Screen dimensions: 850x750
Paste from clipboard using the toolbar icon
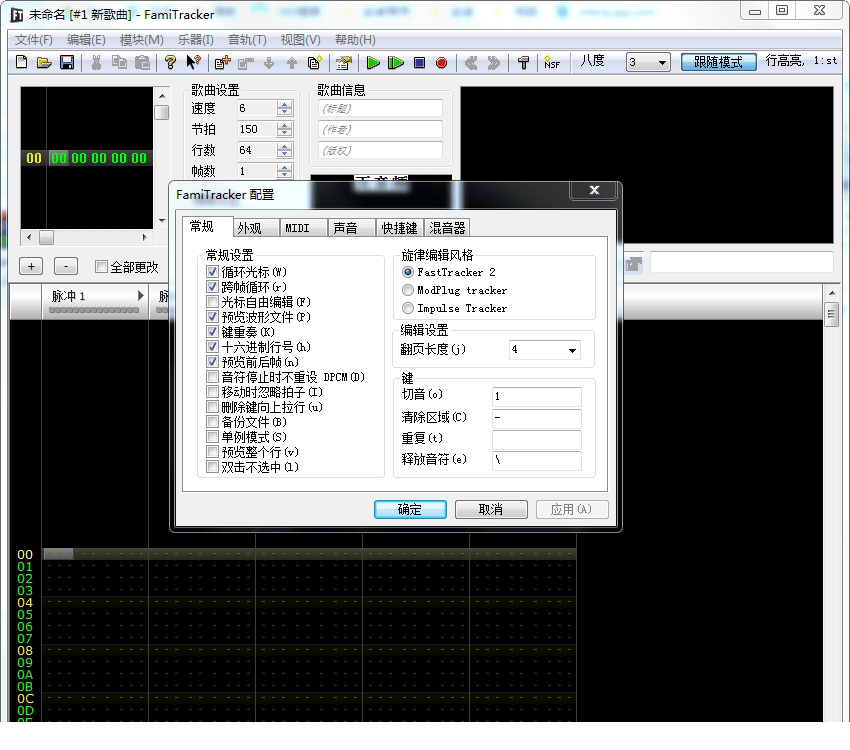click(x=142, y=62)
